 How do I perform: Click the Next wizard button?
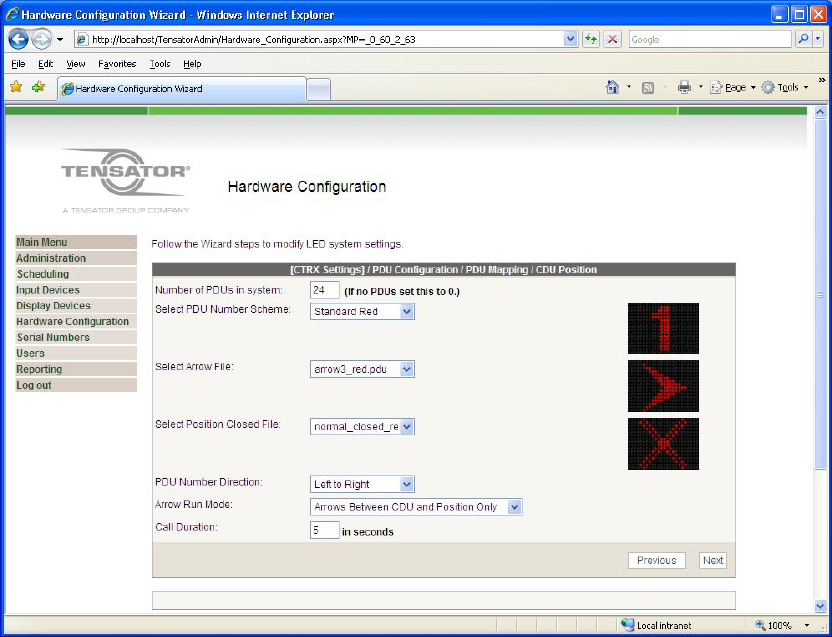(713, 560)
